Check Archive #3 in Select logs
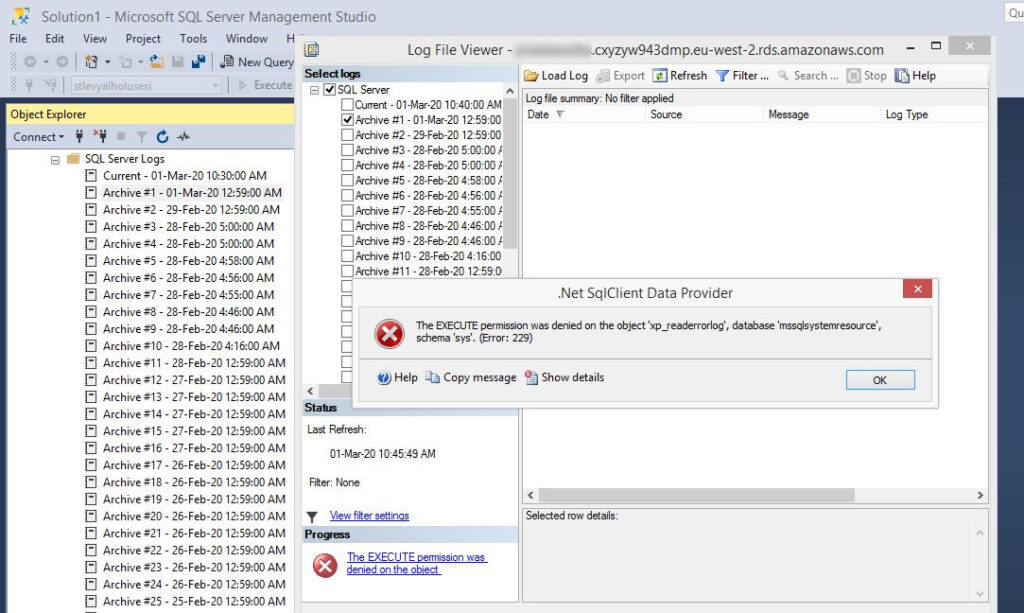 pyautogui.click(x=347, y=150)
